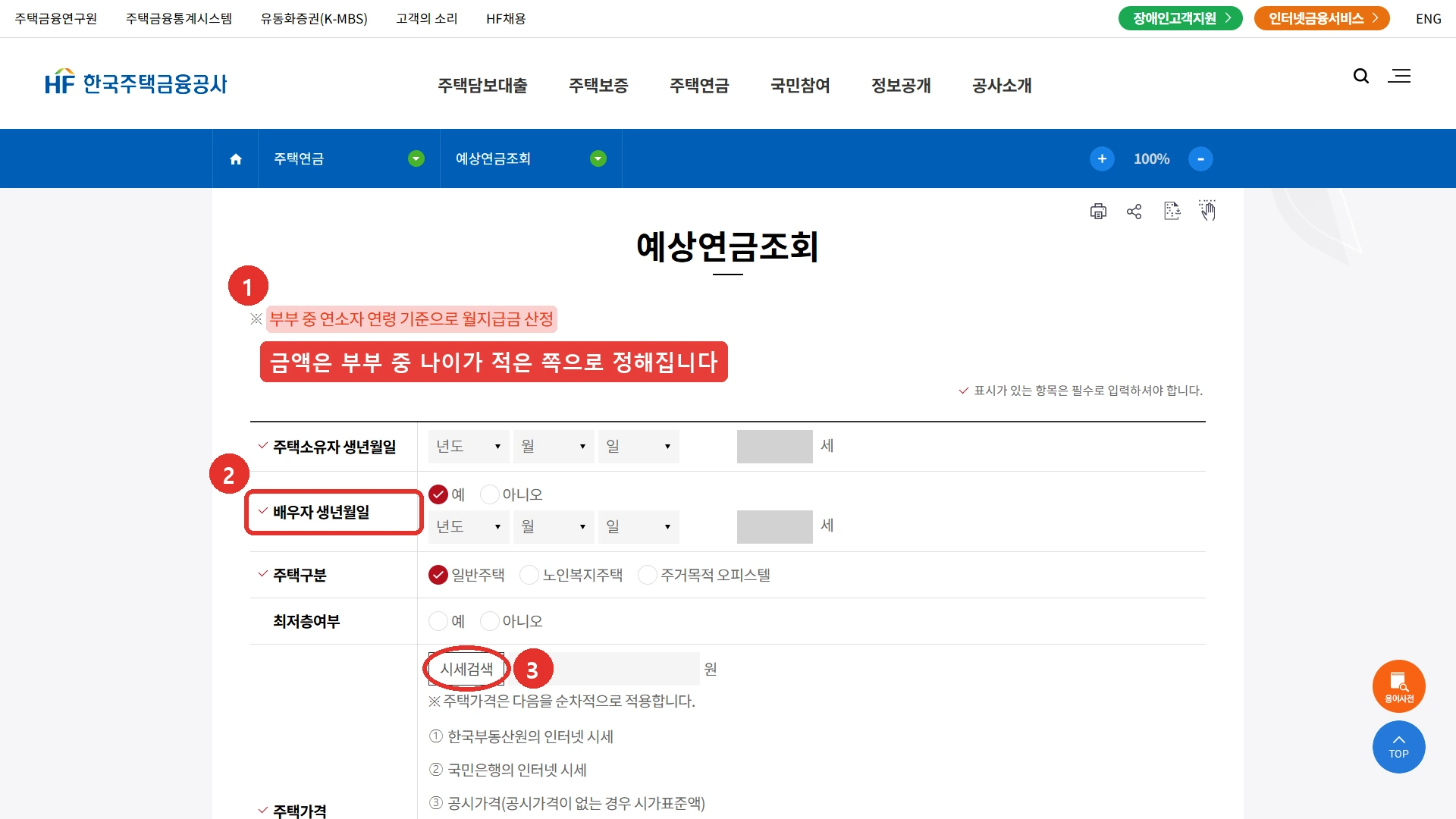Image resolution: width=1456 pixels, height=819 pixels.
Task: Open the hamburger full menu icon
Action: coord(1399,76)
